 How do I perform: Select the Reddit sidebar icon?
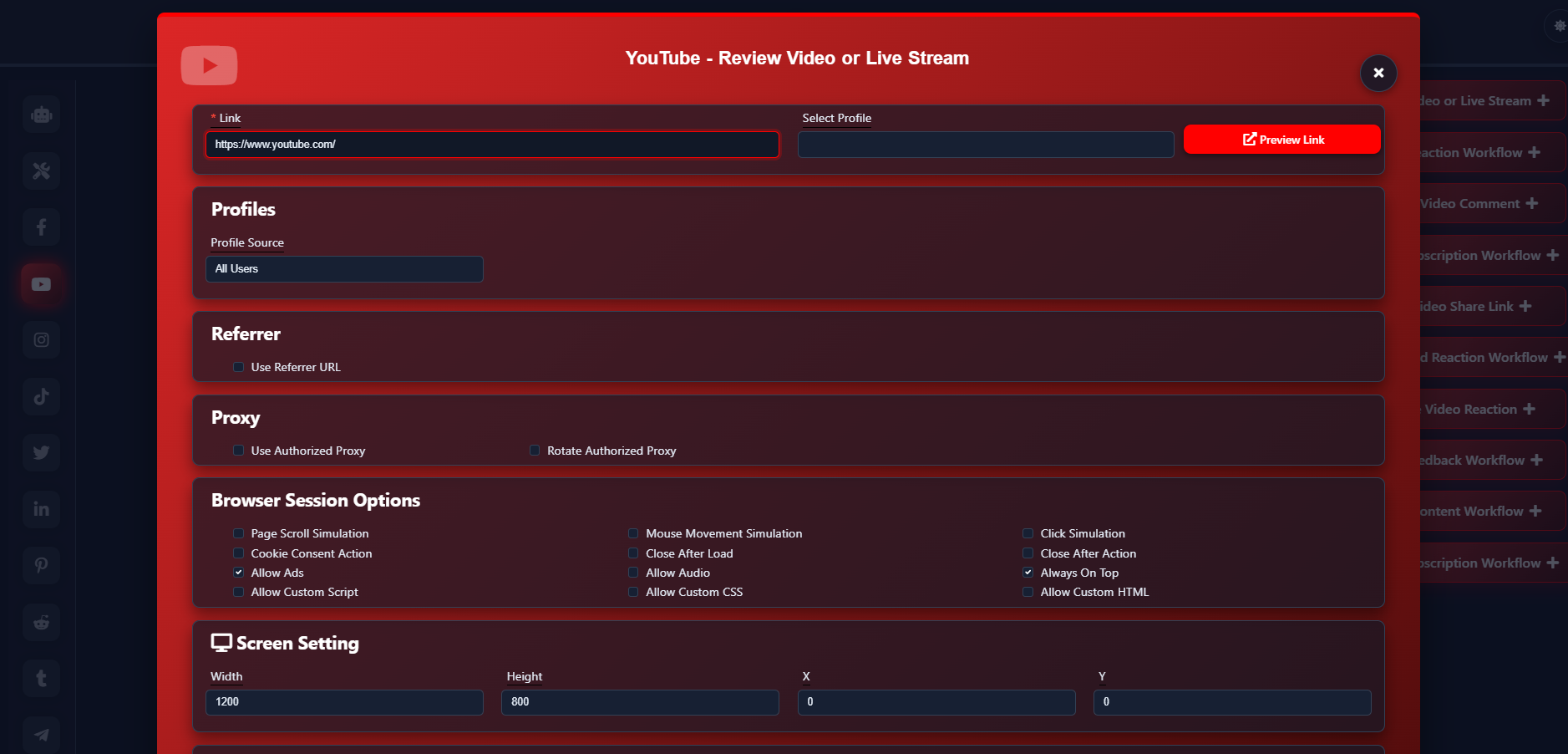point(41,622)
